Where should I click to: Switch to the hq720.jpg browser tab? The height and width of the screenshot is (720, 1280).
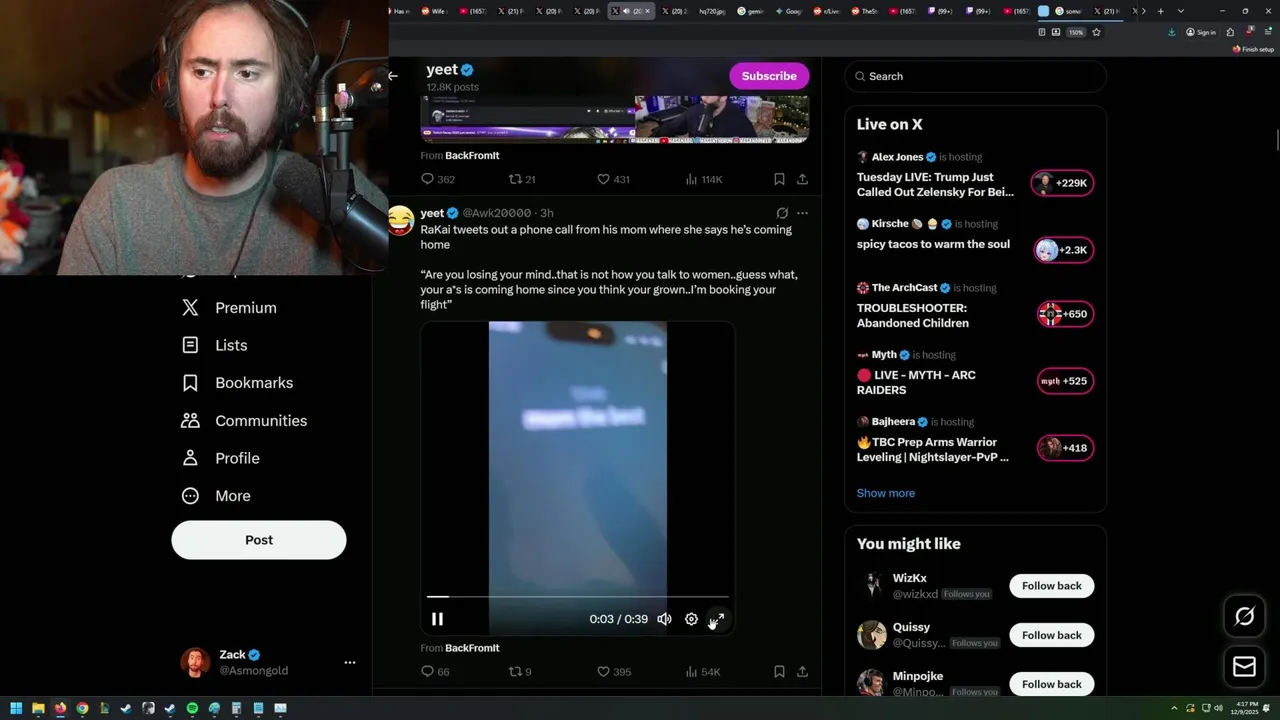tap(710, 11)
